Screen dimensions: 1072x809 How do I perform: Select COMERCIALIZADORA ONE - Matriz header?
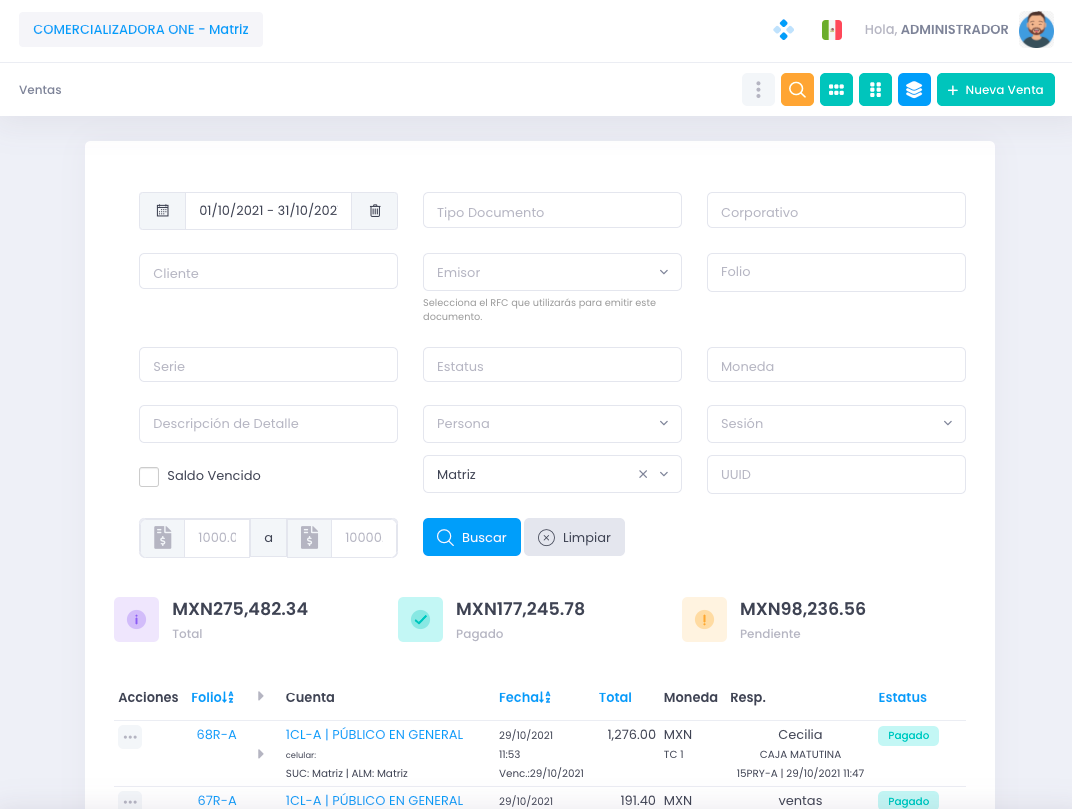(x=140, y=29)
